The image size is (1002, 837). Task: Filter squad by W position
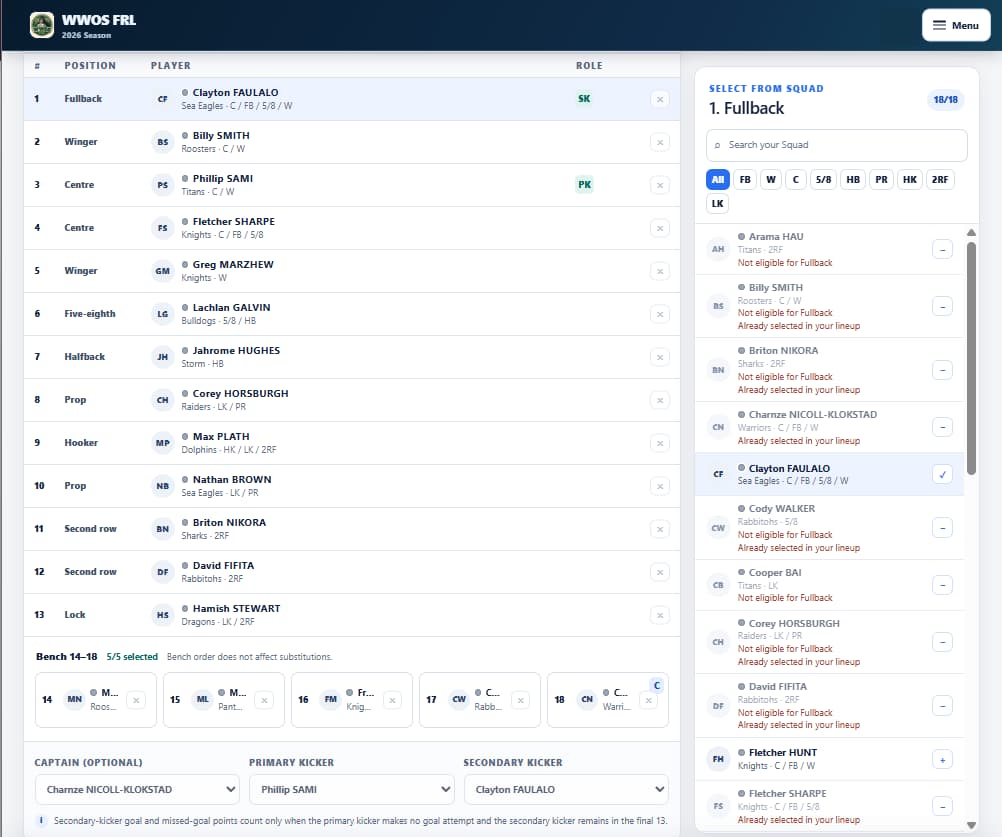pyautogui.click(x=771, y=180)
